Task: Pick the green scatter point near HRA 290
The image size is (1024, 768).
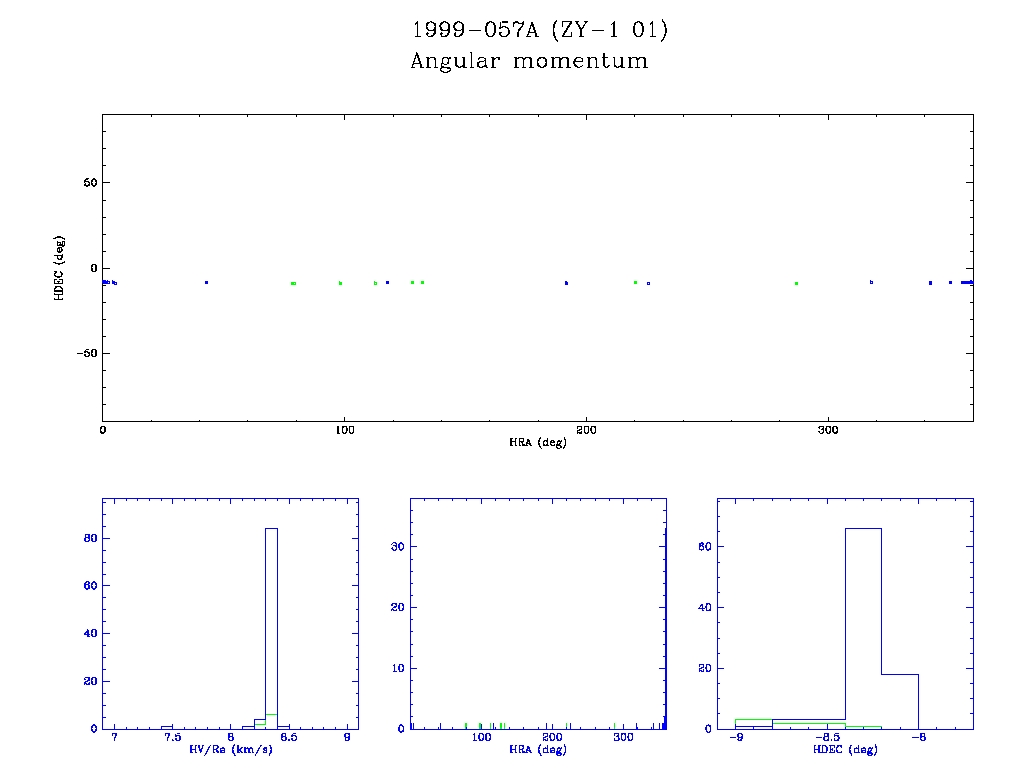Action: [x=796, y=283]
